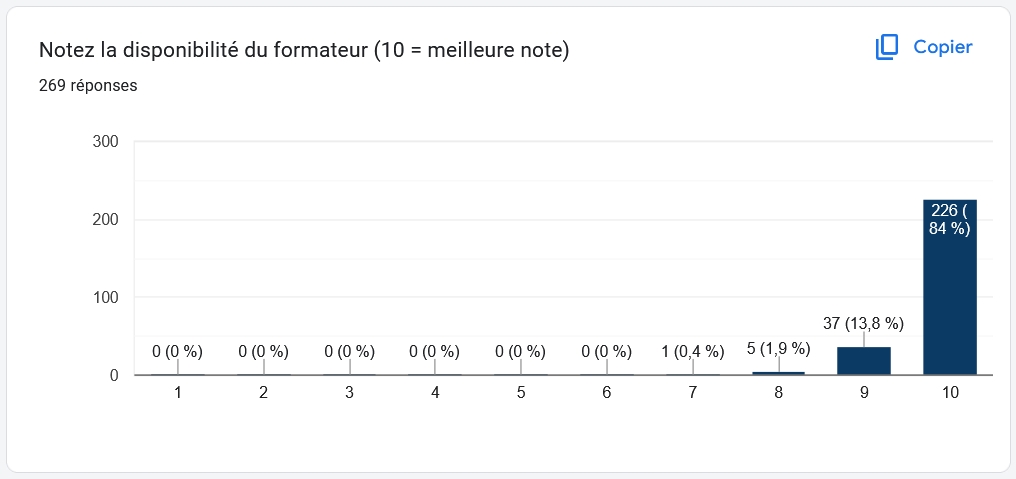The image size is (1016, 479).
Task: Click the "0 (0 %)" label above rating 3
Action: pos(349,351)
